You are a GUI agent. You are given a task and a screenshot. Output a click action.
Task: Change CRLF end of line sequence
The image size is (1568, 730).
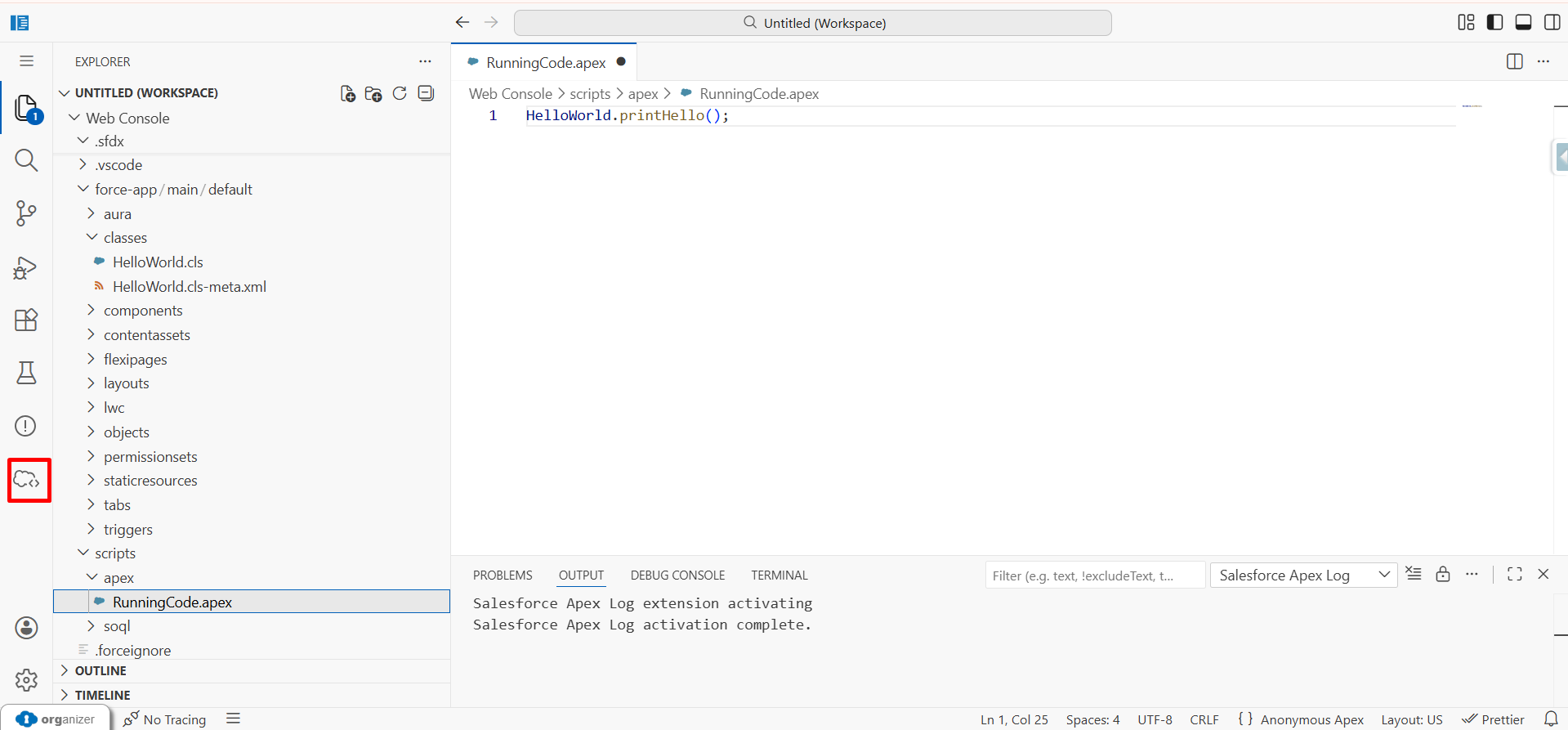point(1204,719)
